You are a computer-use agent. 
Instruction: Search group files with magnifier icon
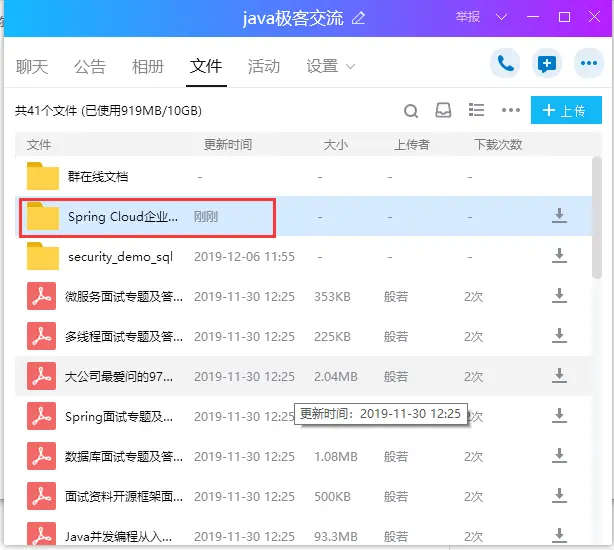(411, 111)
